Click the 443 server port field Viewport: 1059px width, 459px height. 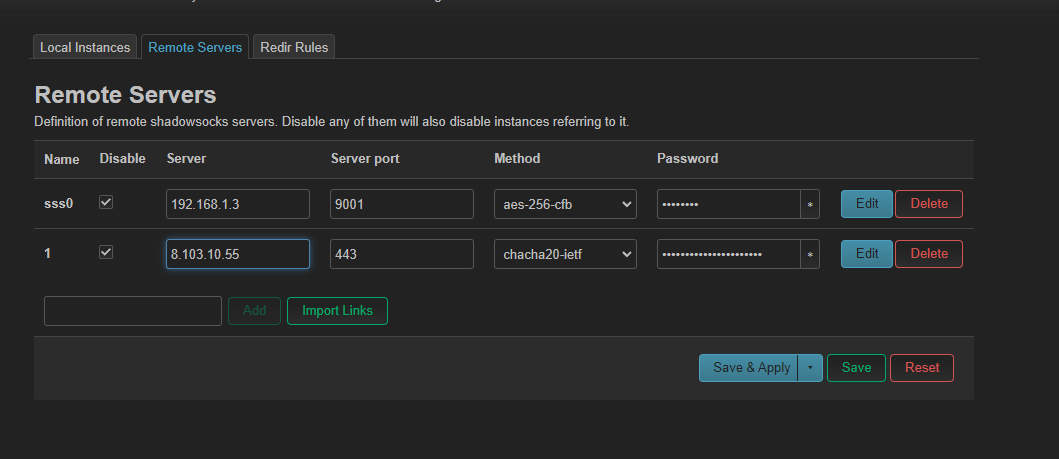(402, 254)
